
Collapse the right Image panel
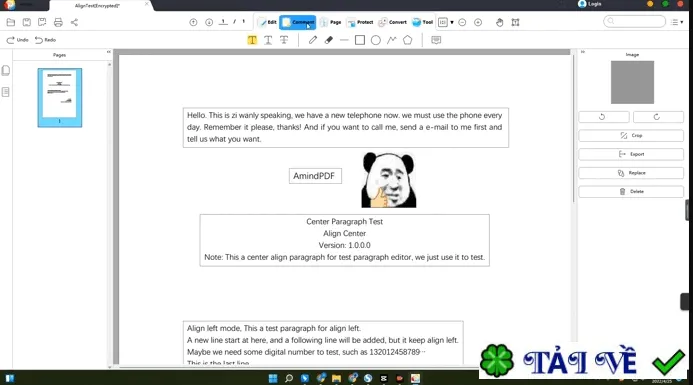[583, 52]
